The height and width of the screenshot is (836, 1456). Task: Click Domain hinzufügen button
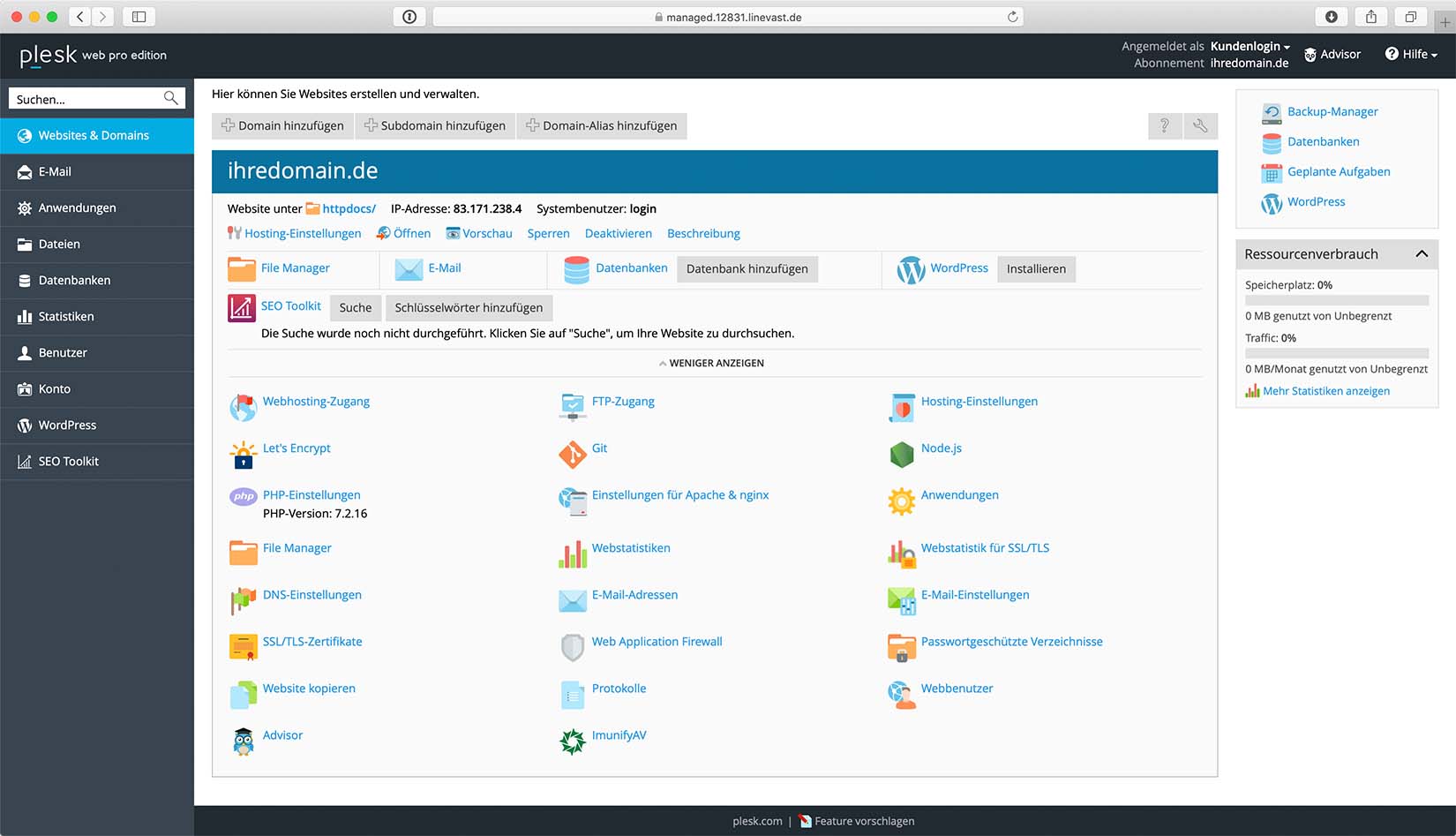click(x=282, y=126)
